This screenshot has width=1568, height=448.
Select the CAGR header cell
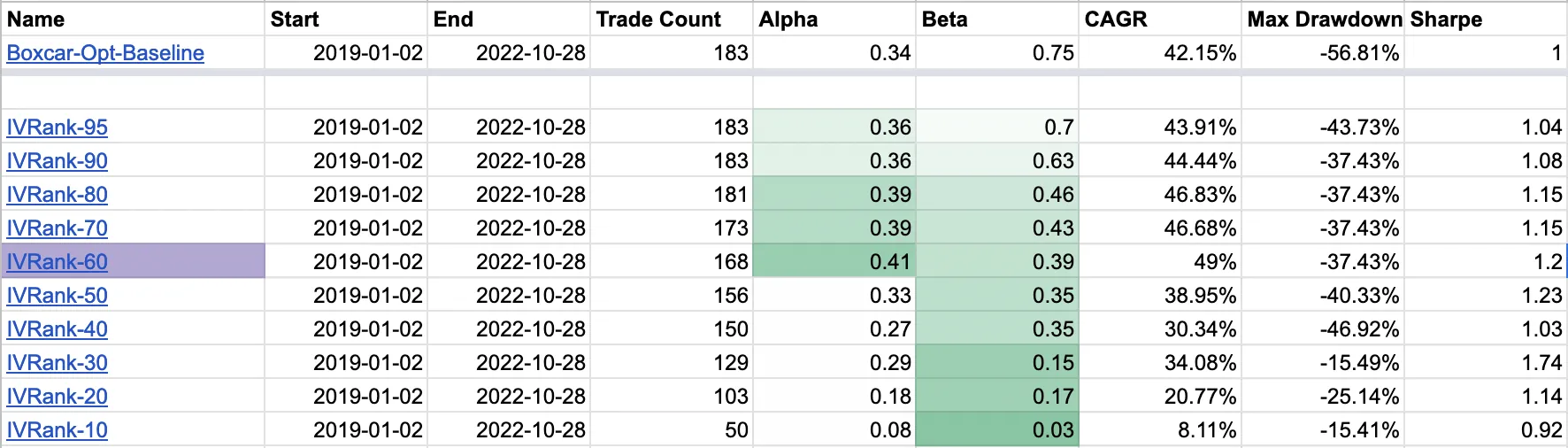click(x=1160, y=19)
